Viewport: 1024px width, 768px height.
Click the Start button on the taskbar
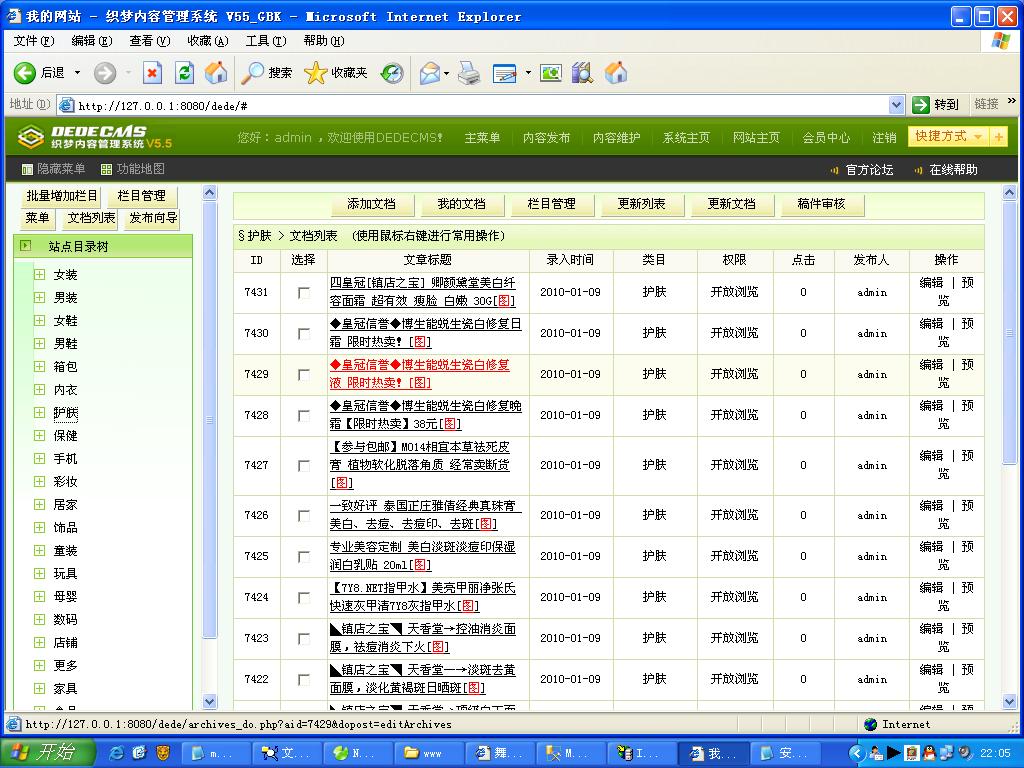tap(48, 752)
